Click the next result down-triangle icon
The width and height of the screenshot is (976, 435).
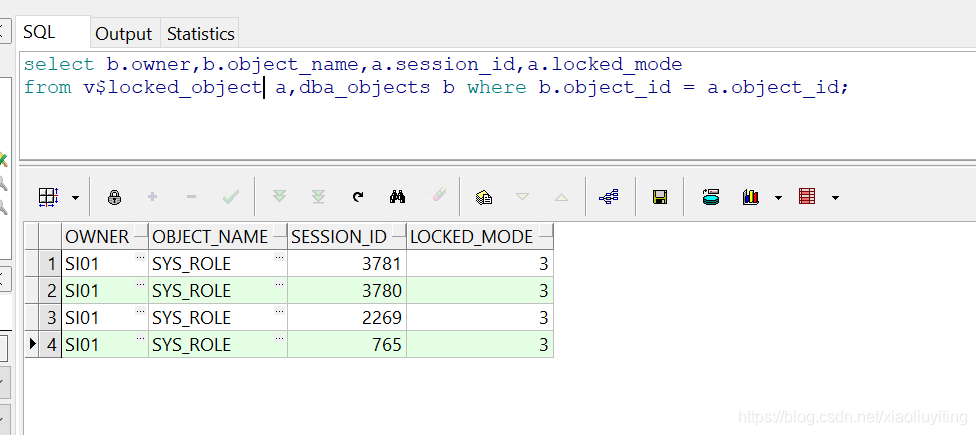[x=523, y=197]
